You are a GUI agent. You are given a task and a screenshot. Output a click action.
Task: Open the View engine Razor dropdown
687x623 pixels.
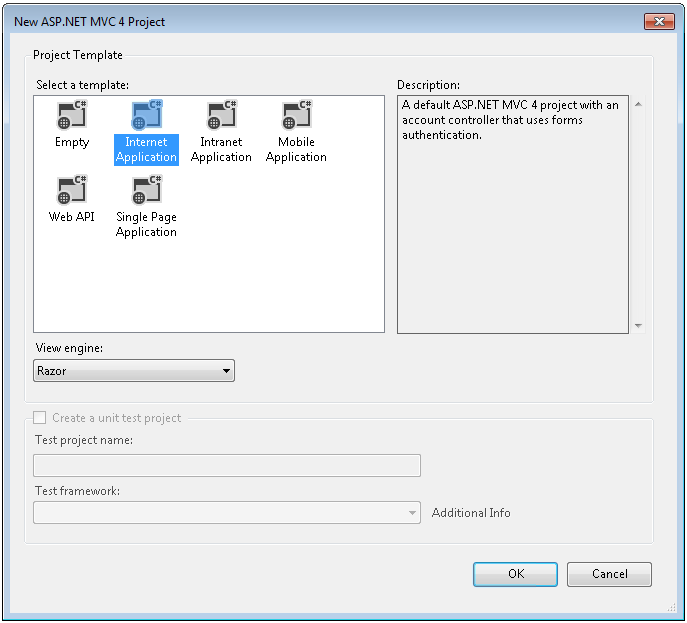[134, 371]
